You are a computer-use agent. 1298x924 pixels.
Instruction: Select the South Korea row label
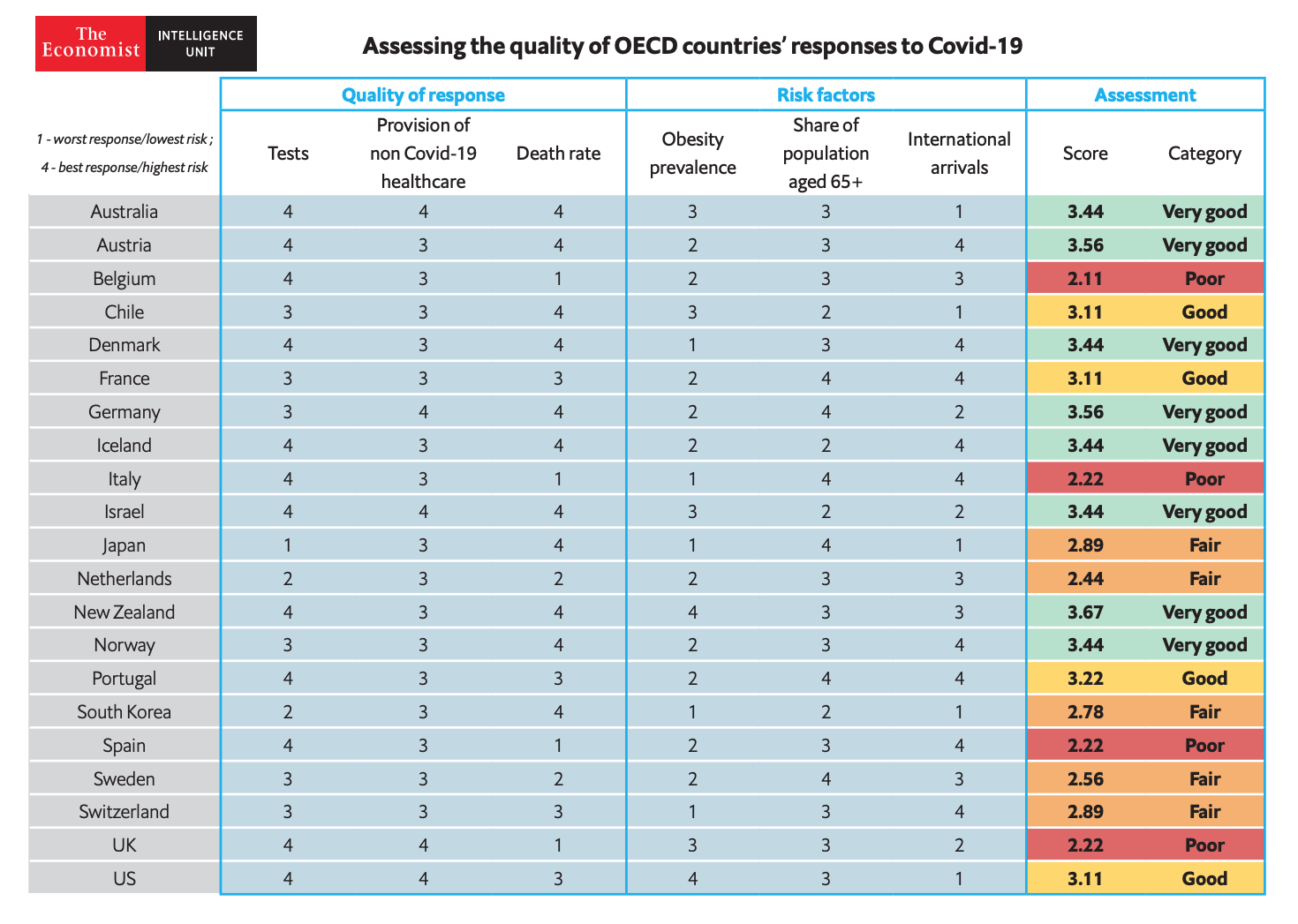[125, 712]
